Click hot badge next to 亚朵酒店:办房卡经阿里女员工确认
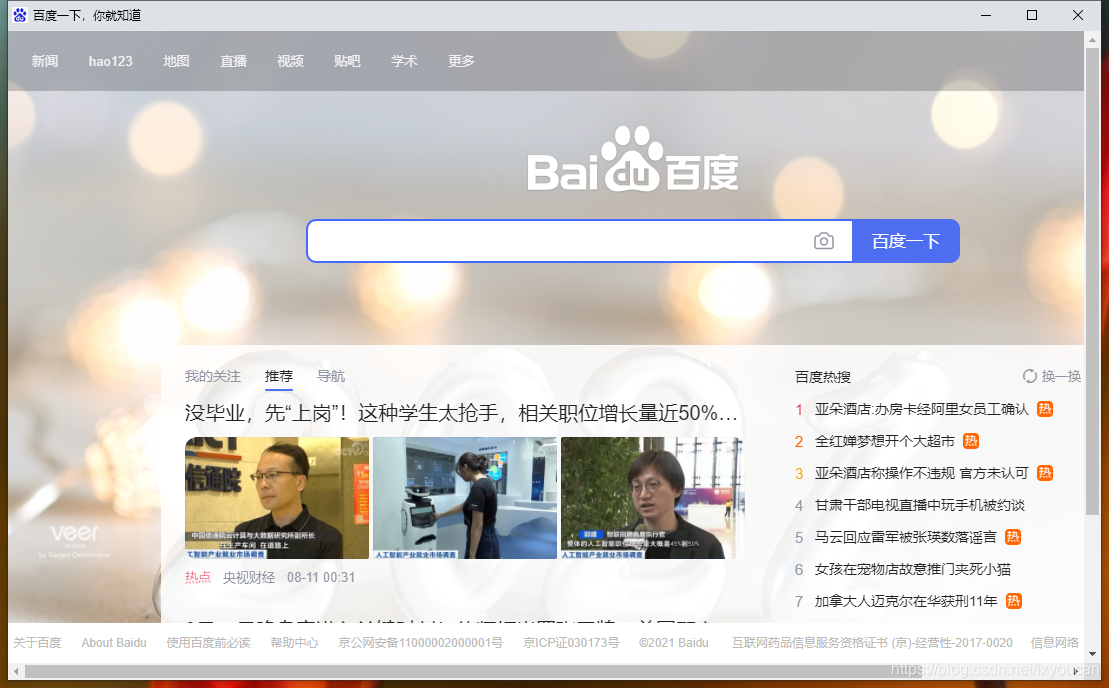This screenshot has height=688, width=1109. [1045, 409]
